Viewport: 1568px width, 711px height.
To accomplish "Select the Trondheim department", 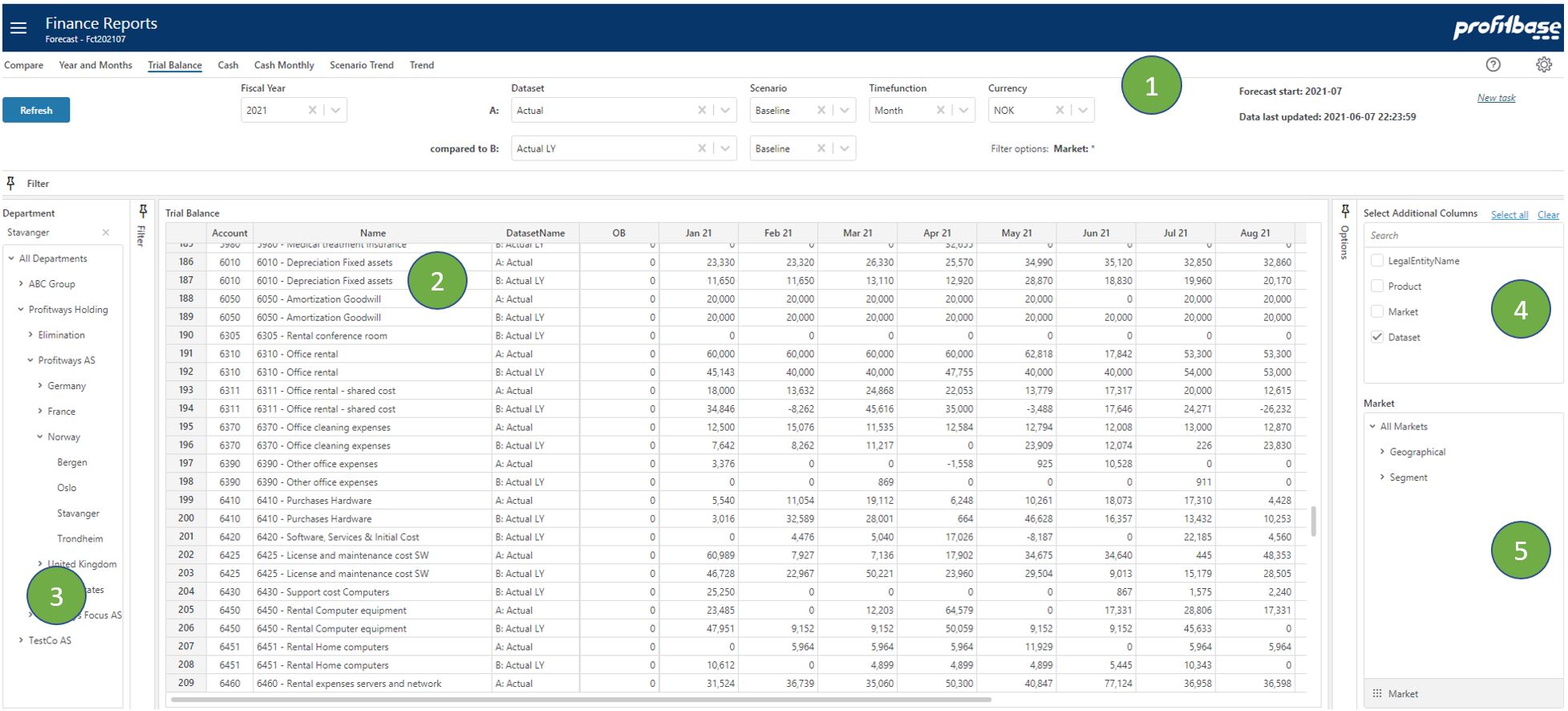I will (x=80, y=538).
